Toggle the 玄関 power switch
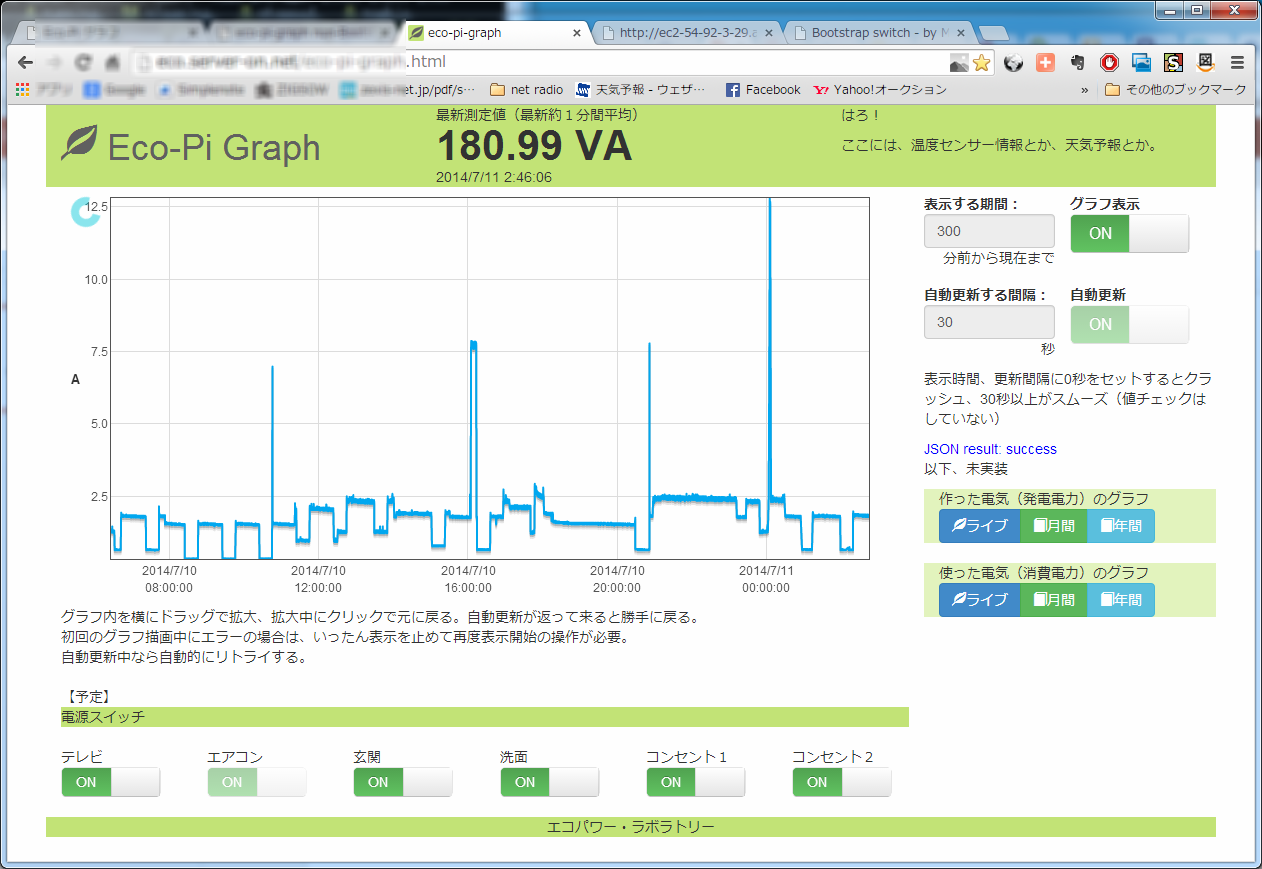This screenshot has width=1262, height=869. (402, 782)
